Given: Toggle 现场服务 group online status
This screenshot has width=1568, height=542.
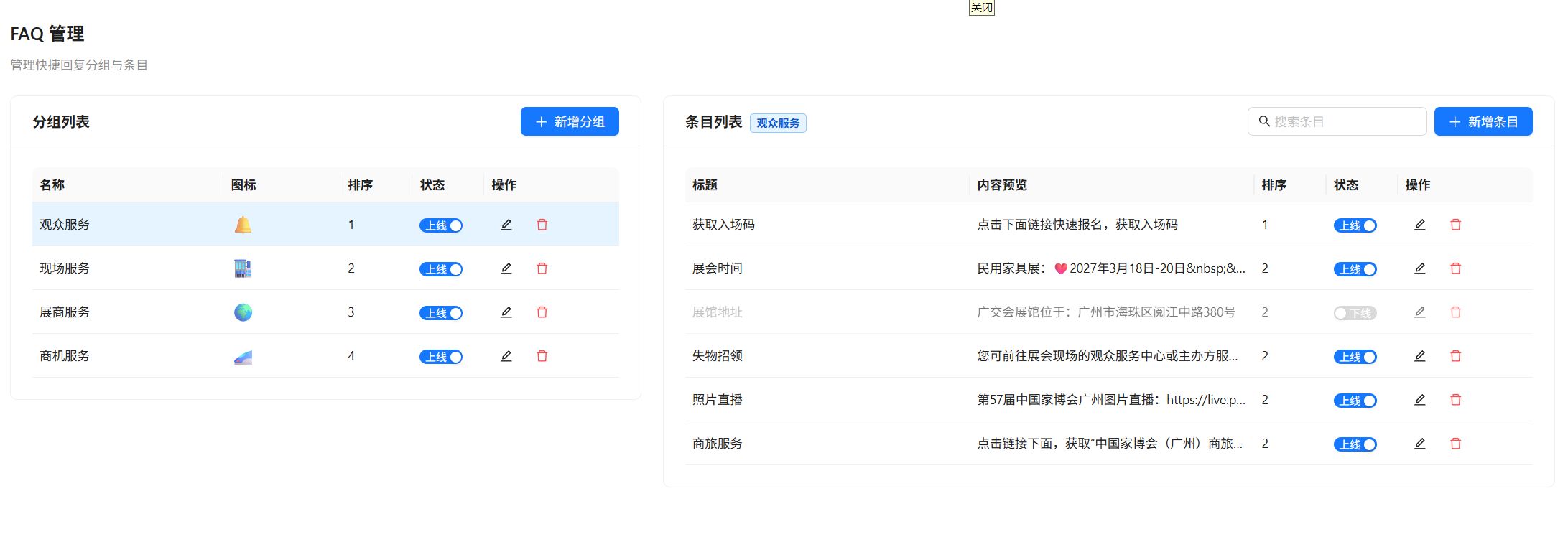Looking at the screenshot, I should pyautogui.click(x=440, y=269).
